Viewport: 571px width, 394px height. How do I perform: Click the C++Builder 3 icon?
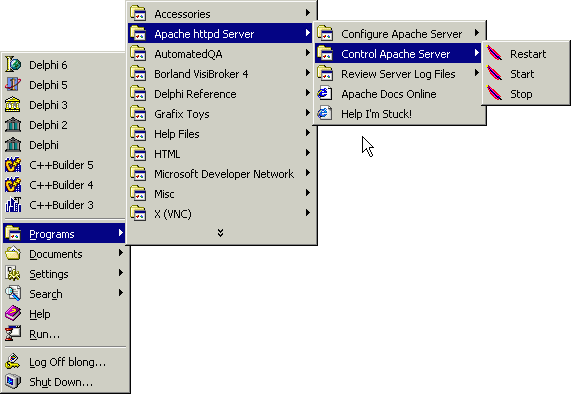click(13, 205)
